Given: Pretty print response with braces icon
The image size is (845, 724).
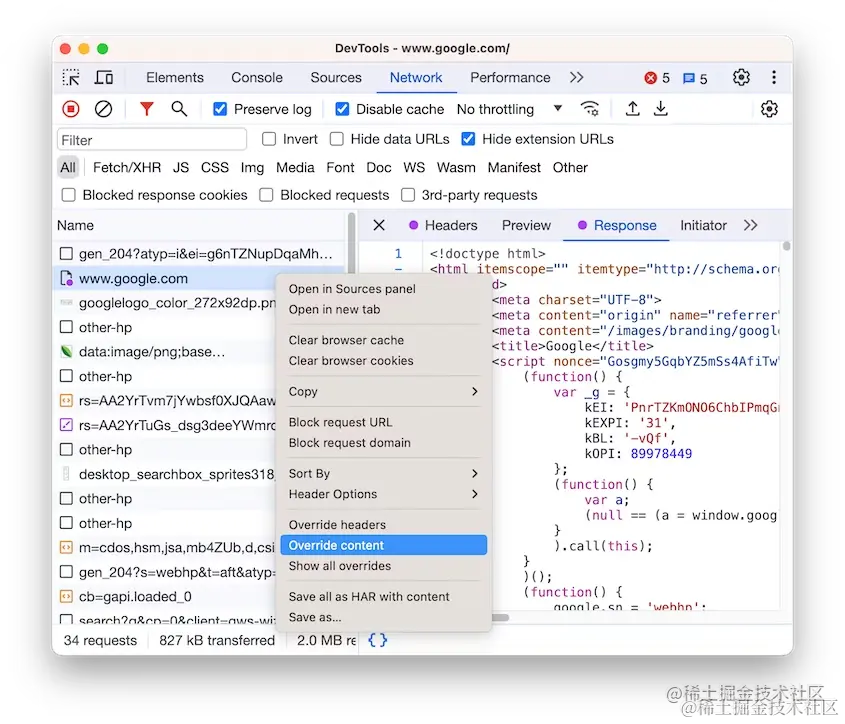Looking at the screenshot, I should [377, 640].
